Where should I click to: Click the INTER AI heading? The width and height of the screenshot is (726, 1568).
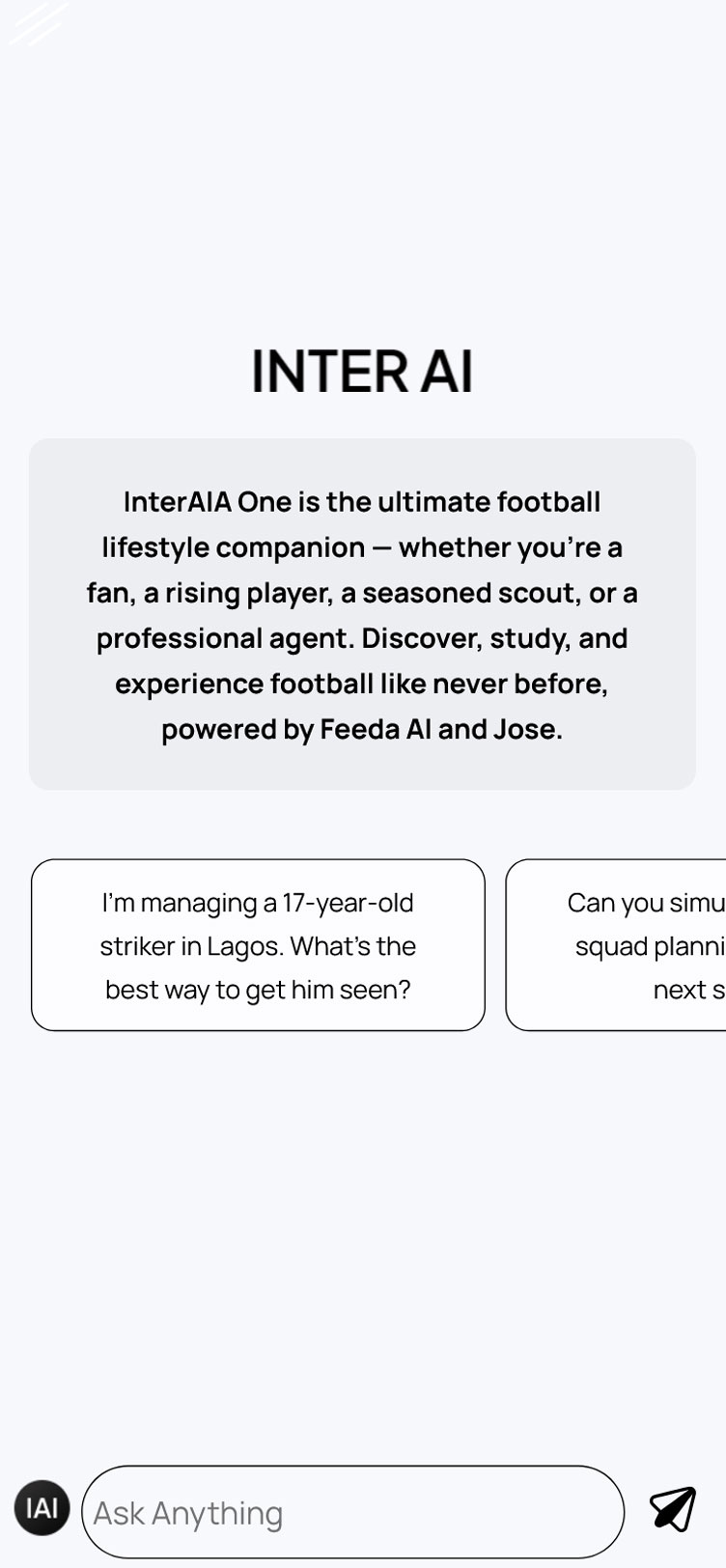click(x=362, y=371)
